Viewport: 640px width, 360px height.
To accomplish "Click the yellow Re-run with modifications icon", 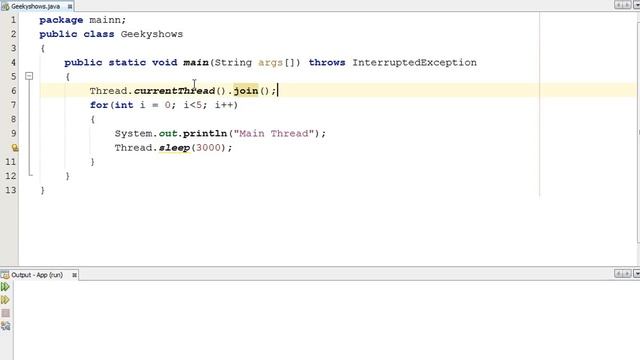I will (5, 300).
